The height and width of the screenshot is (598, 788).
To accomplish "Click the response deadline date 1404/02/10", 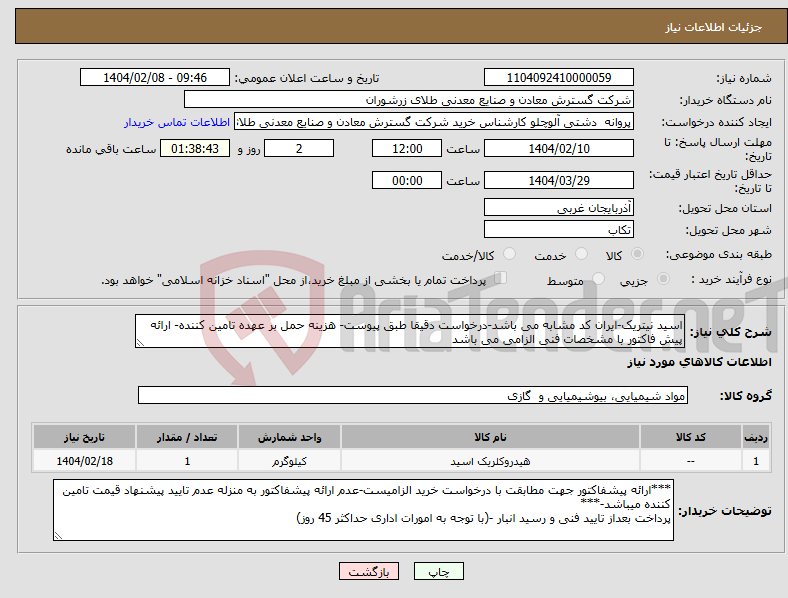I will tap(558, 148).
